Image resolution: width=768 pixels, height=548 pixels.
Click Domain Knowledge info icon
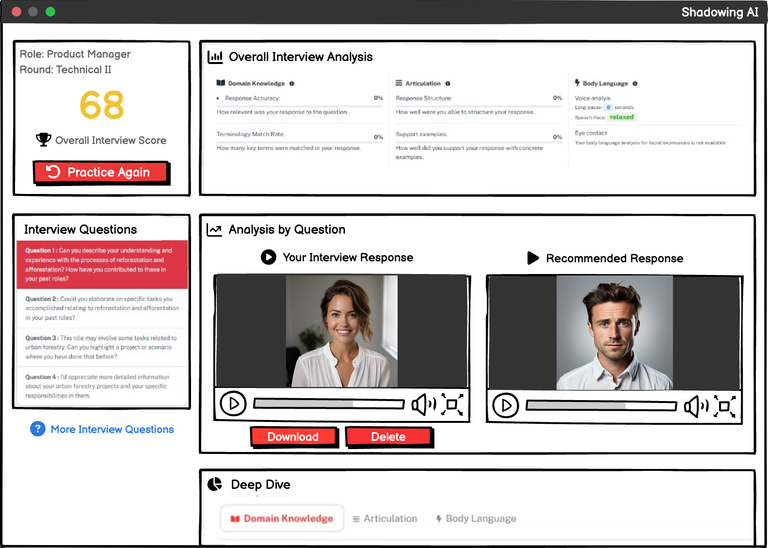click(x=292, y=83)
